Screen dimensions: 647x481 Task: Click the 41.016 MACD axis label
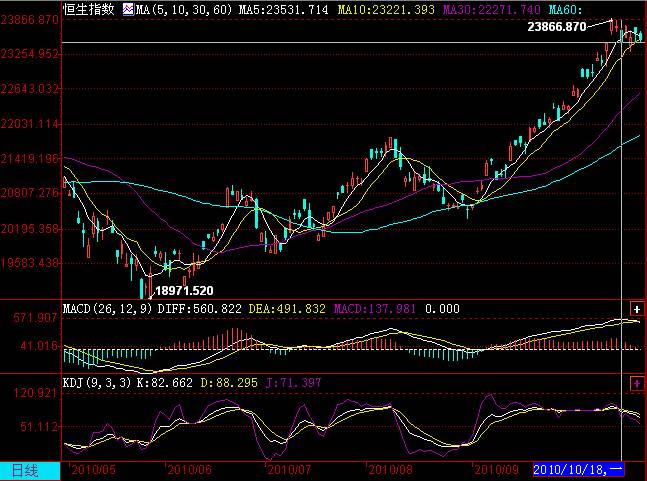tap(39, 346)
